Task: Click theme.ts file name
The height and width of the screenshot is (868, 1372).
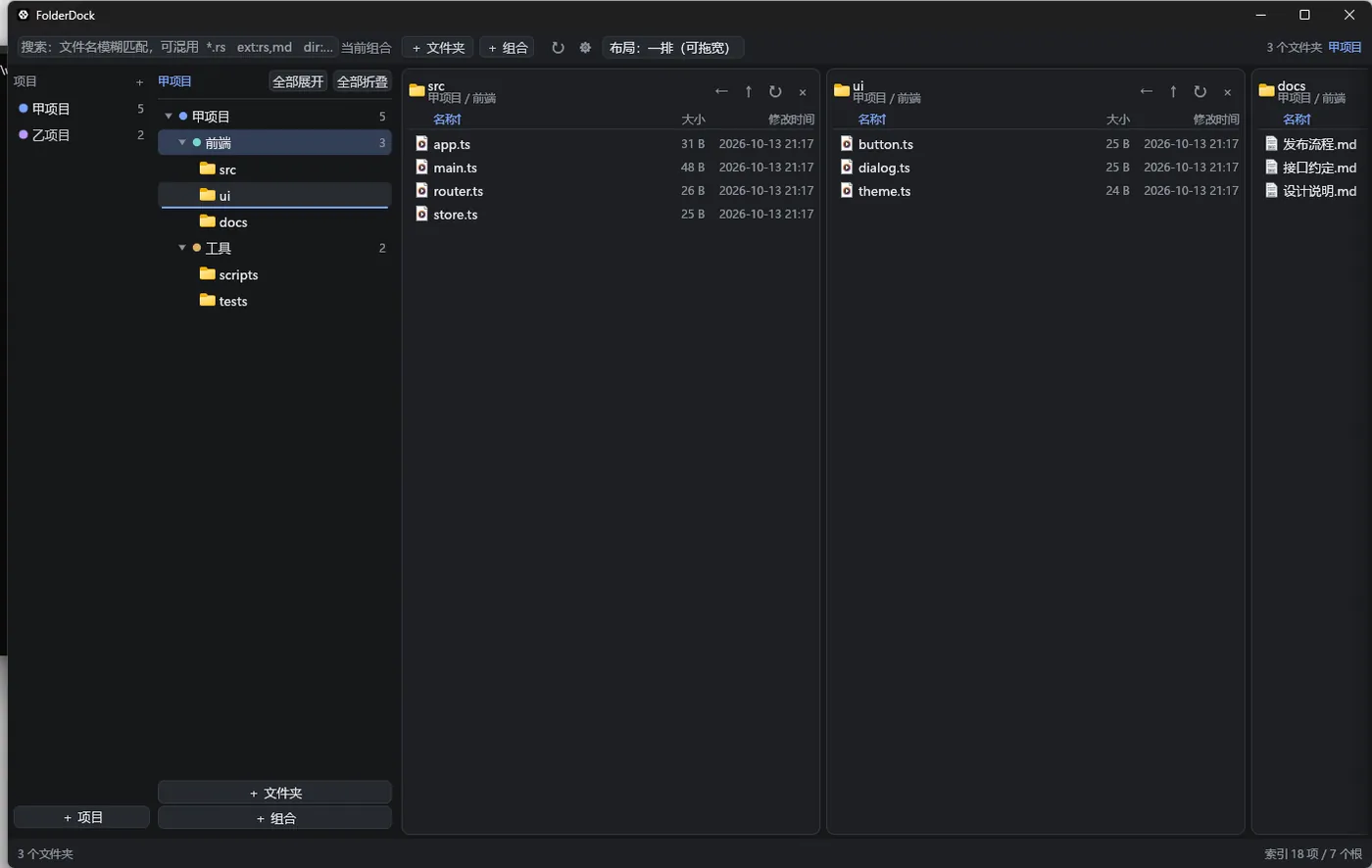Action: (x=884, y=191)
